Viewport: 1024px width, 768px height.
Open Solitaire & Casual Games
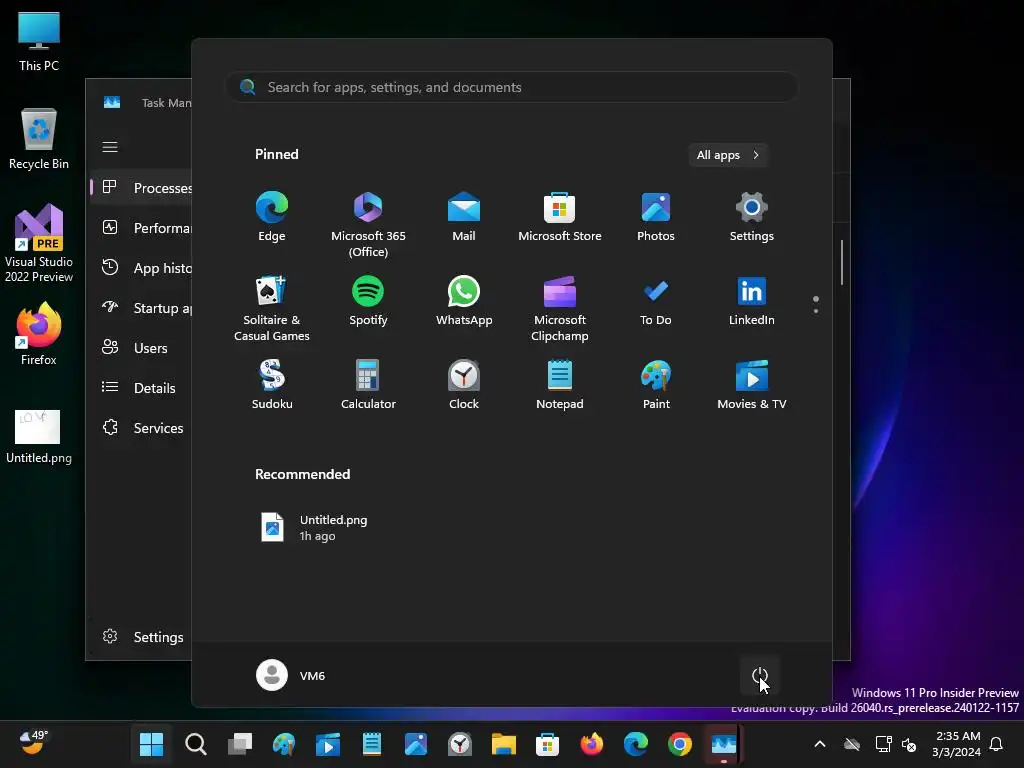point(272,308)
